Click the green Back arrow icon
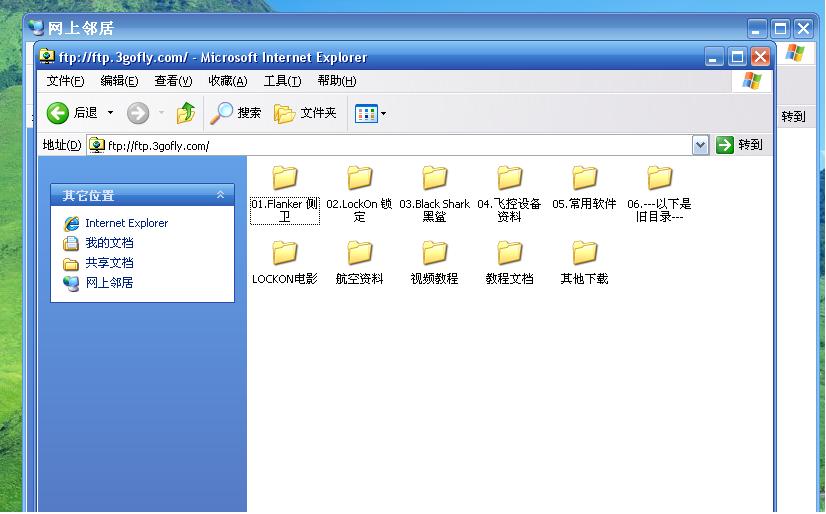 (57, 113)
